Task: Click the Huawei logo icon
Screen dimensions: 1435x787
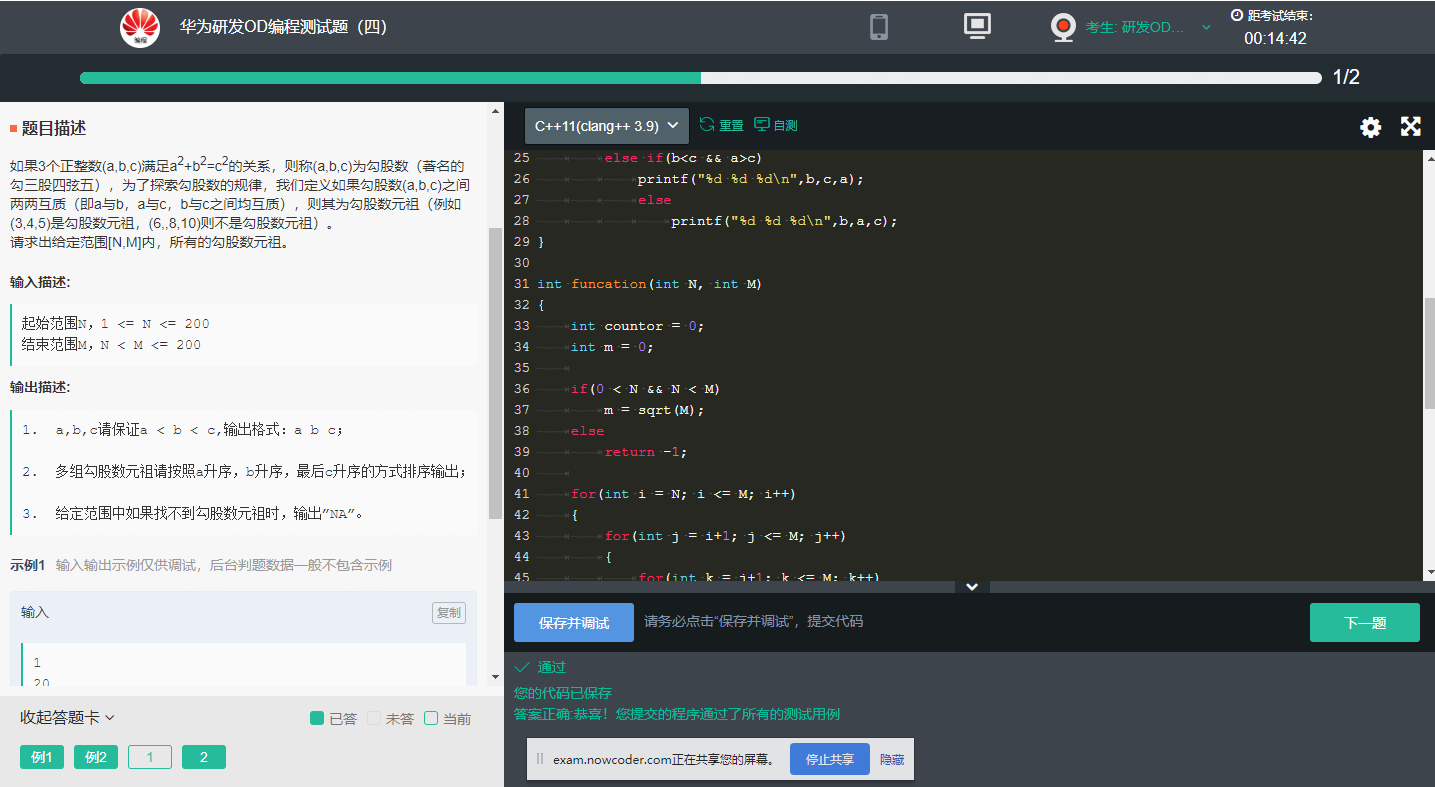Action: point(140,27)
